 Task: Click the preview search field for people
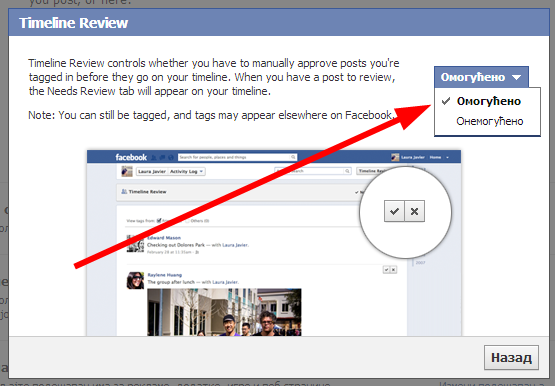point(237,157)
